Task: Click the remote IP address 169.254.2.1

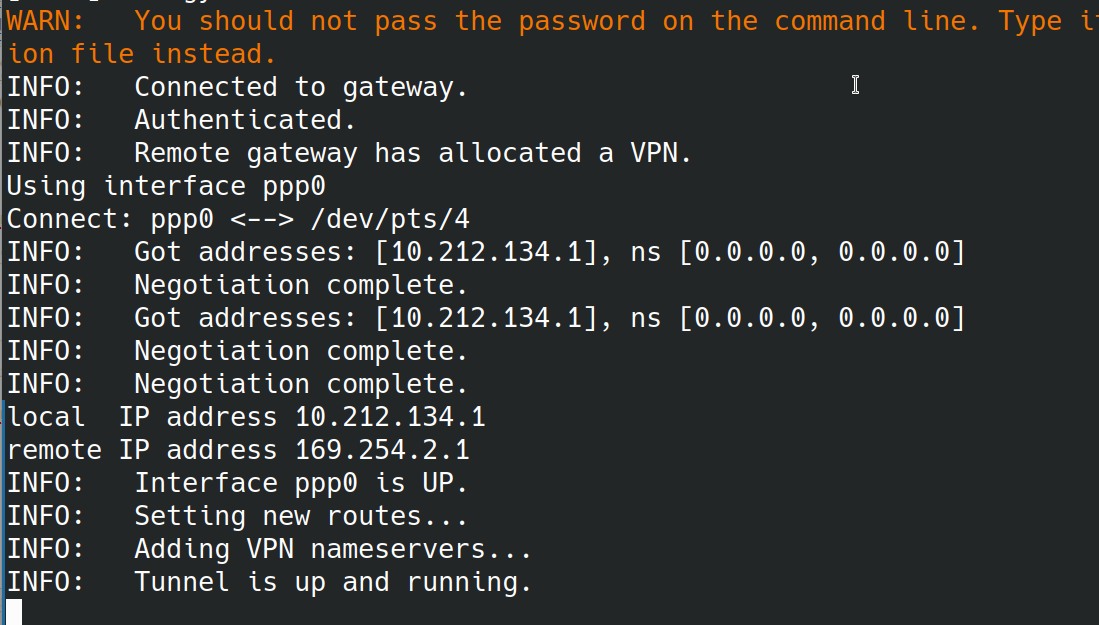Action: coord(382,450)
